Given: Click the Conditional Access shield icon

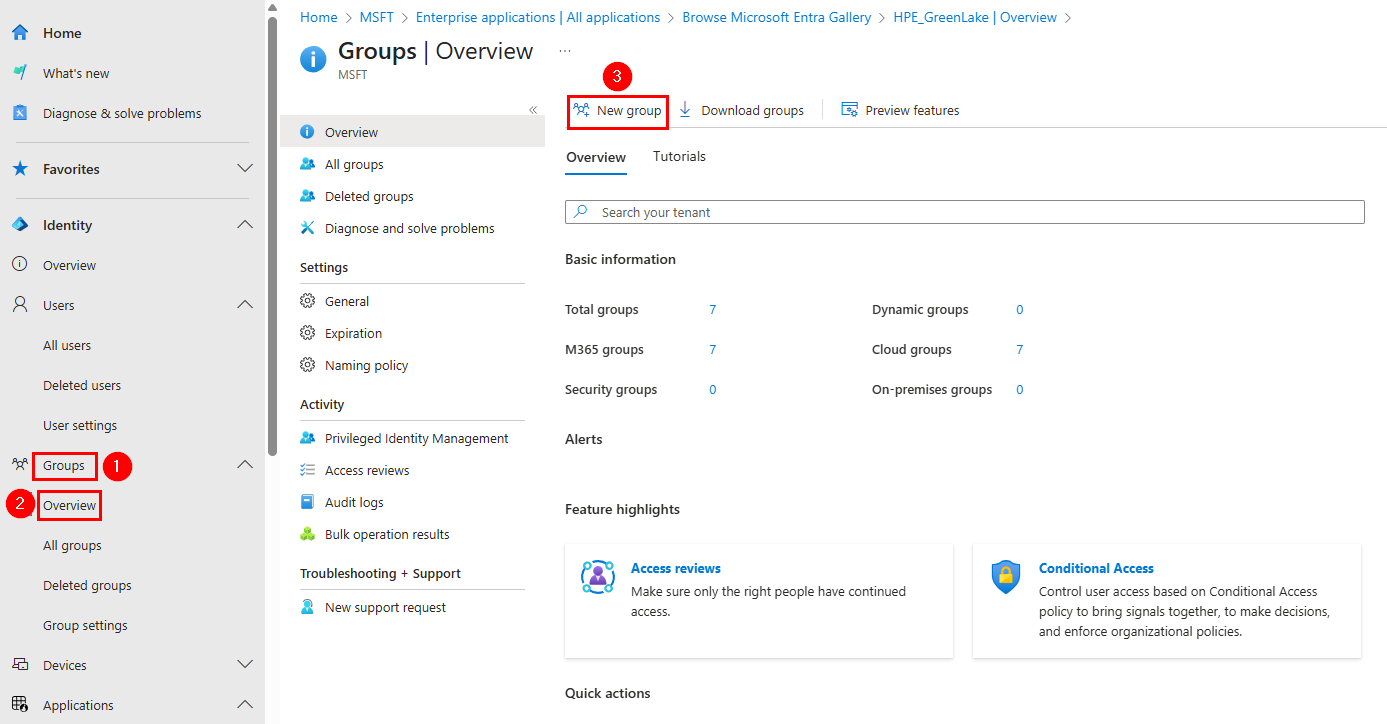Looking at the screenshot, I should [x=1006, y=577].
